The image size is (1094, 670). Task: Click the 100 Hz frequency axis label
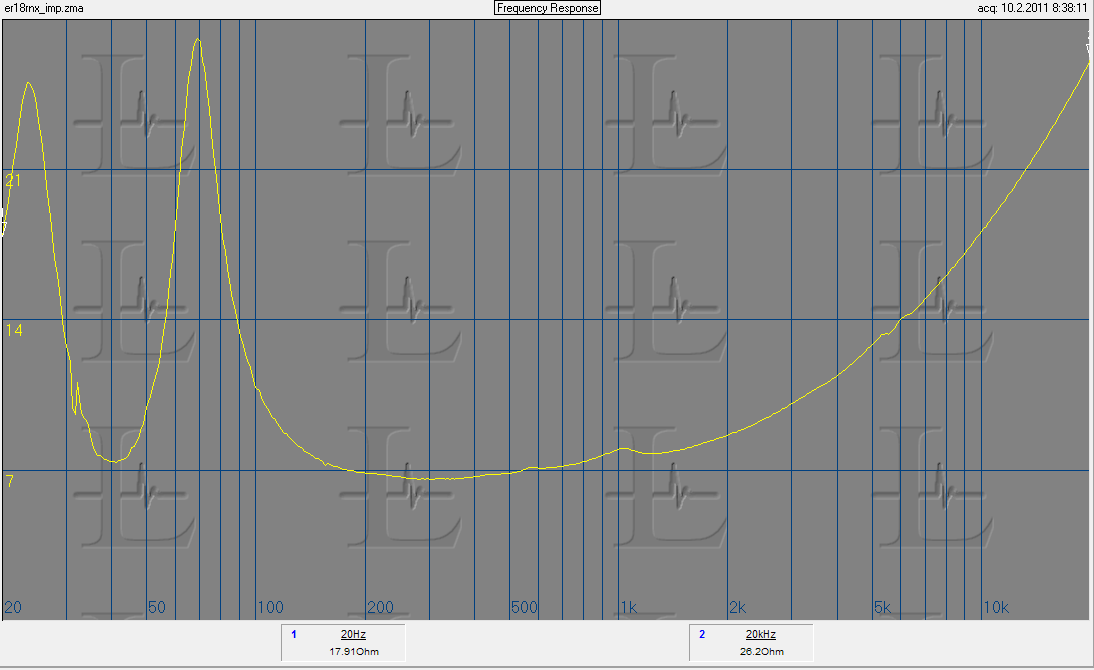(270, 608)
